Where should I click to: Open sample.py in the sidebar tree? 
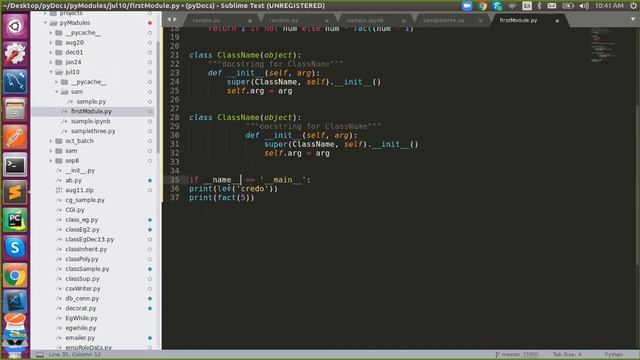91,102
